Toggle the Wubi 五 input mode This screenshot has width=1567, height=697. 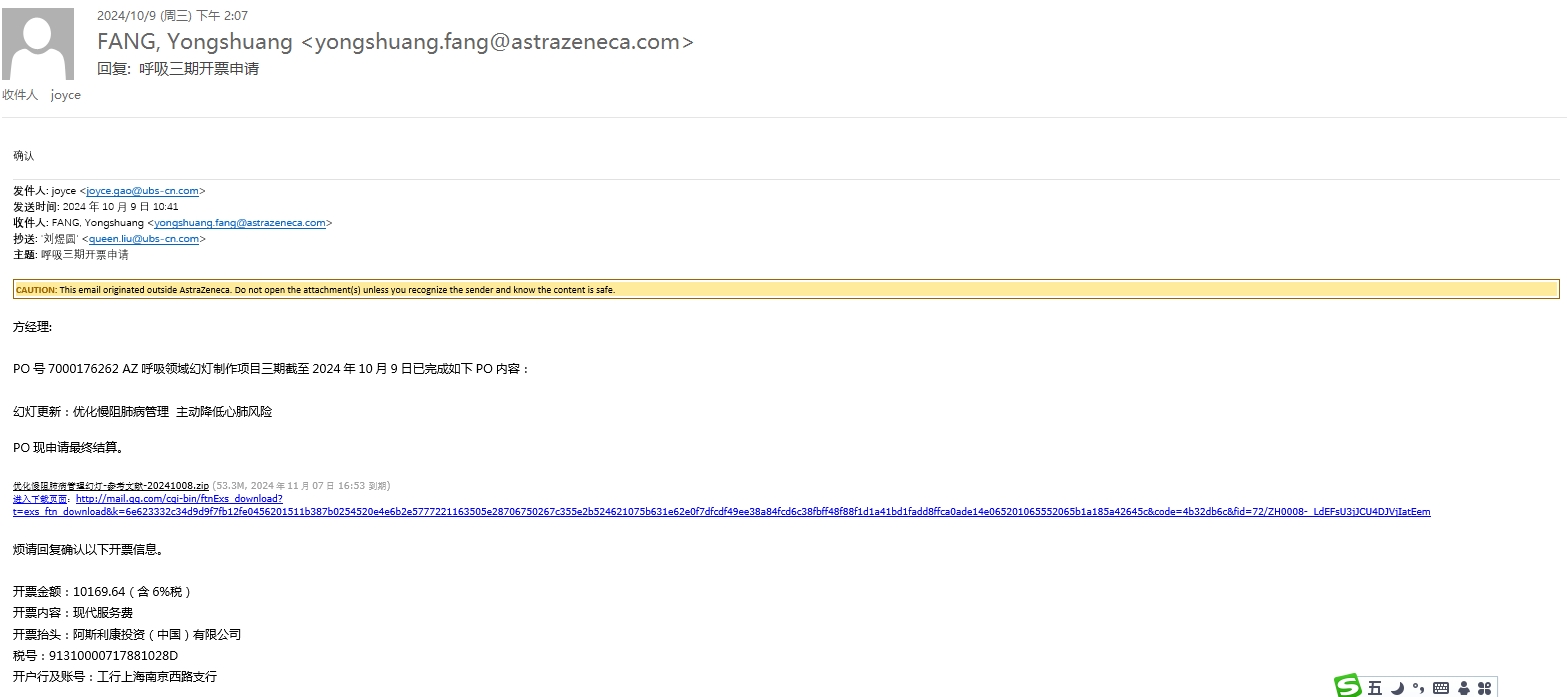(1375, 688)
